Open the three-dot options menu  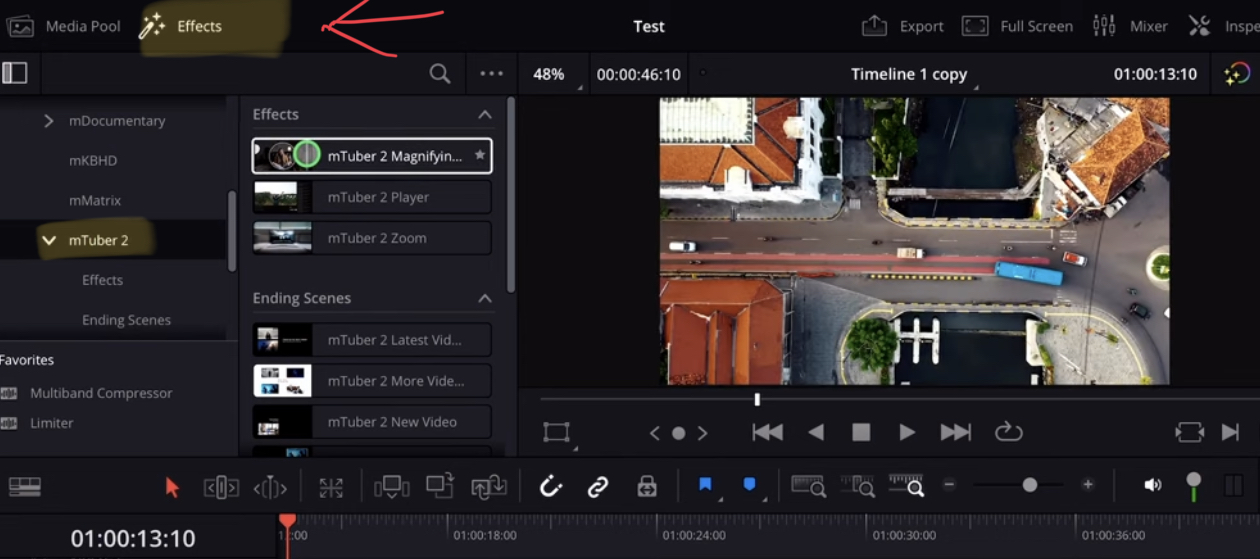491,73
